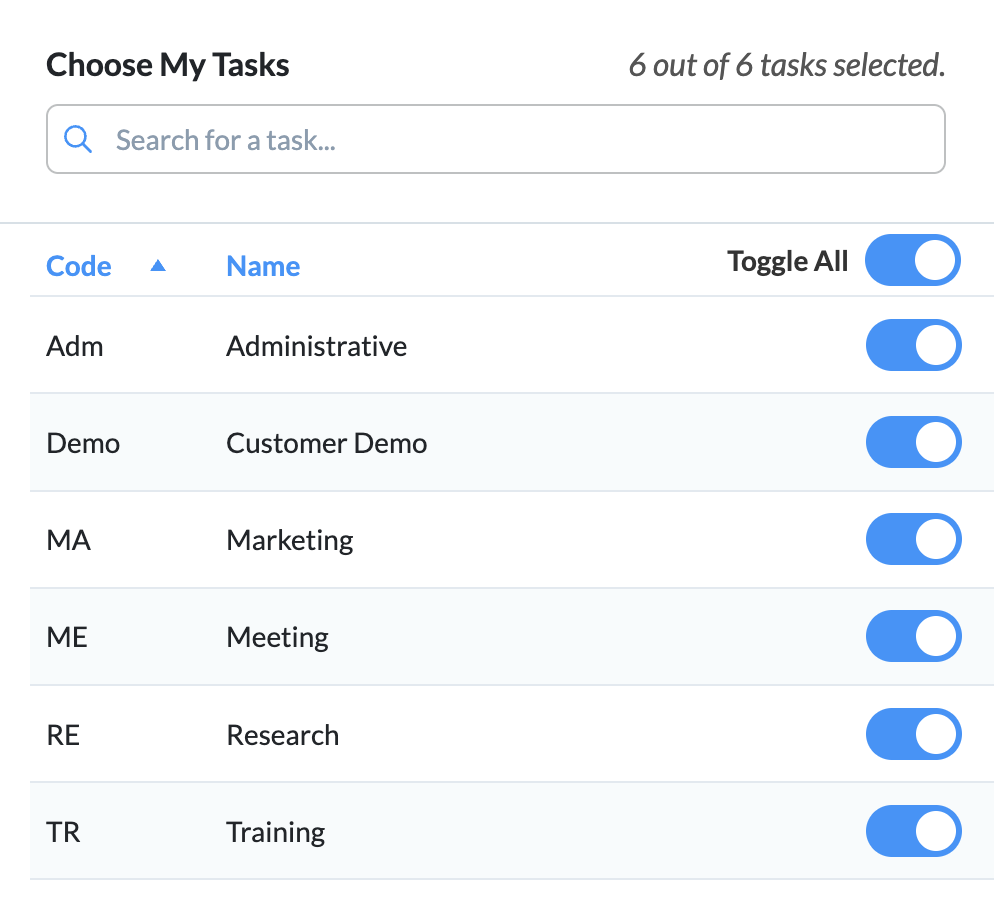The width and height of the screenshot is (994, 918).
Task: Click the Administrative task name
Action: click(x=316, y=347)
